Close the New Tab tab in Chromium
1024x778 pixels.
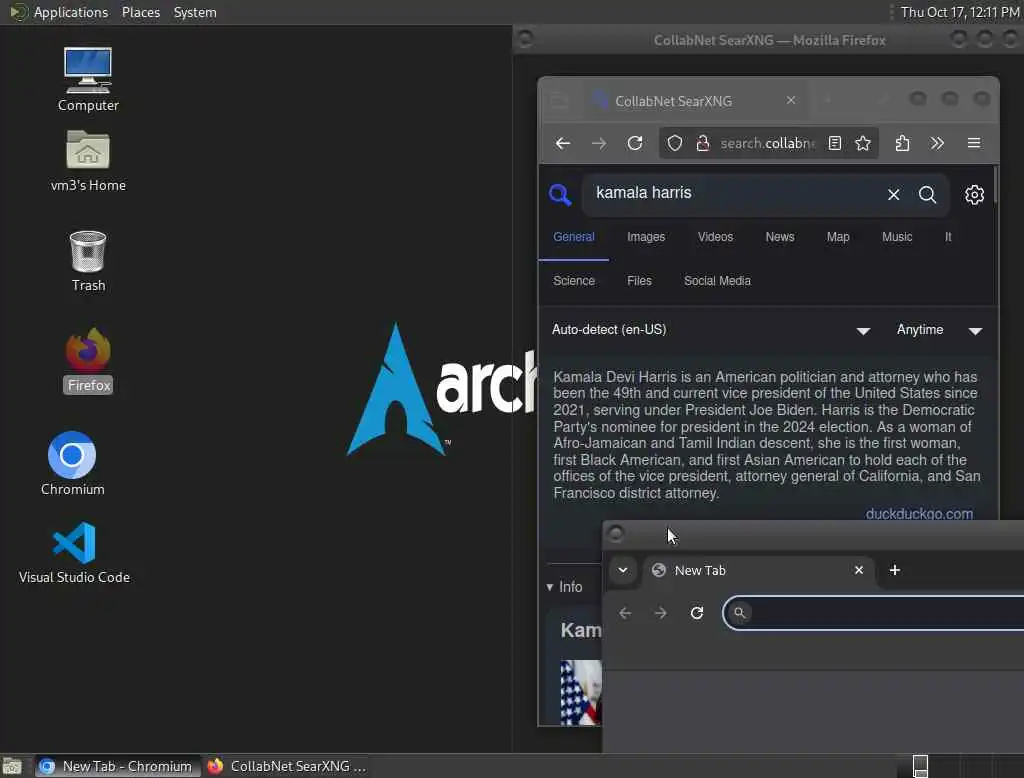tap(859, 570)
